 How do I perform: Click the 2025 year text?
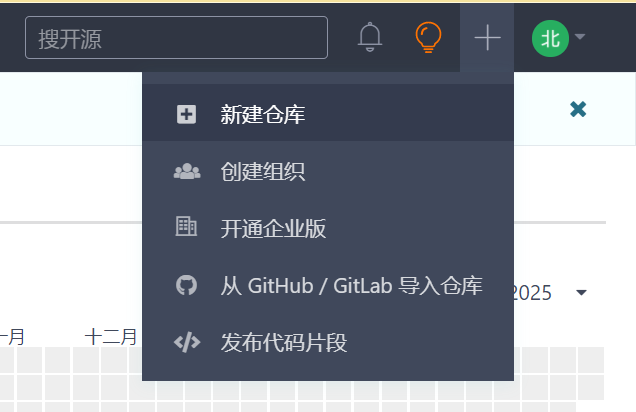[x=533, y=293]
